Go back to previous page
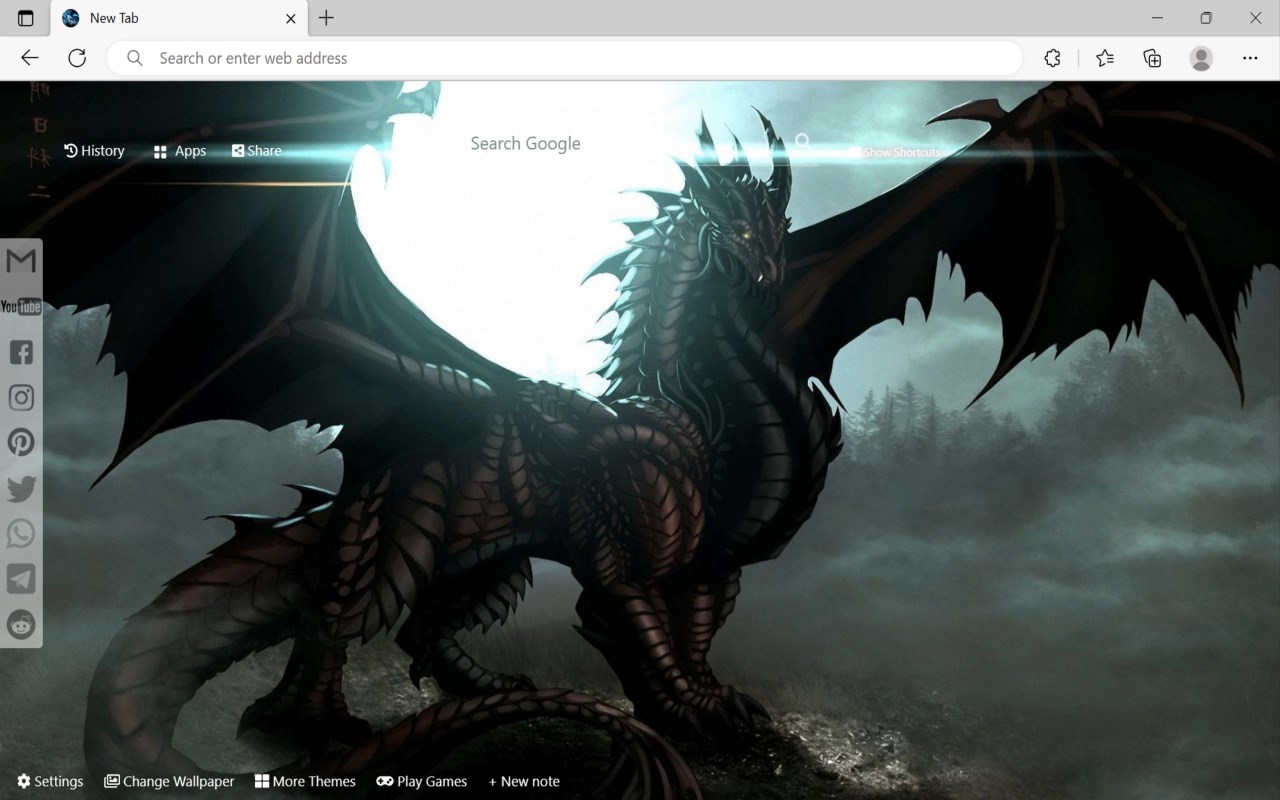This screenshot has height=800, width=1280. 30,58
